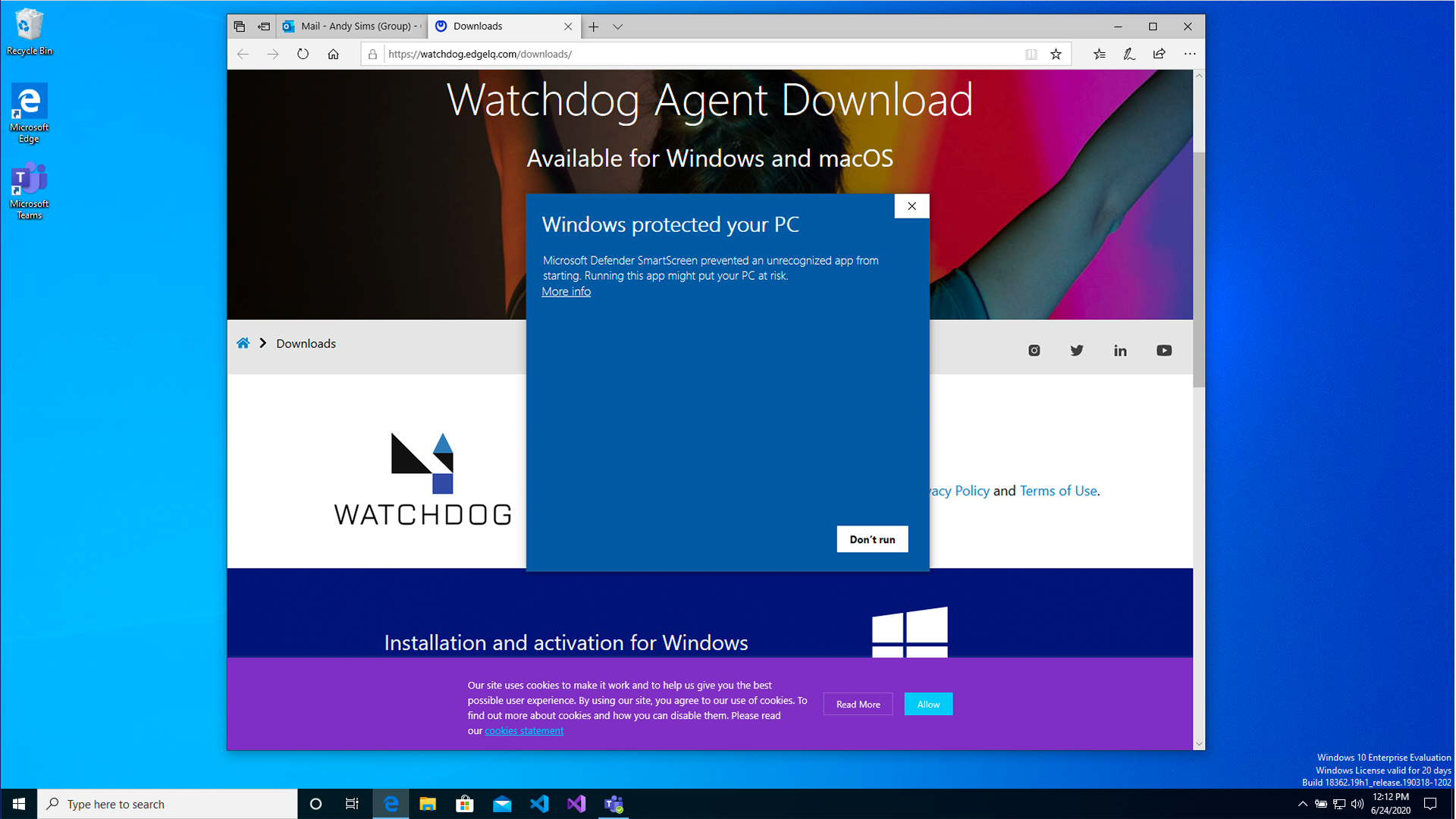Image resolution: width=1456 pixels, height=819 pixels.
Task: Go to browser home page
Action: (x=333, y=54)
